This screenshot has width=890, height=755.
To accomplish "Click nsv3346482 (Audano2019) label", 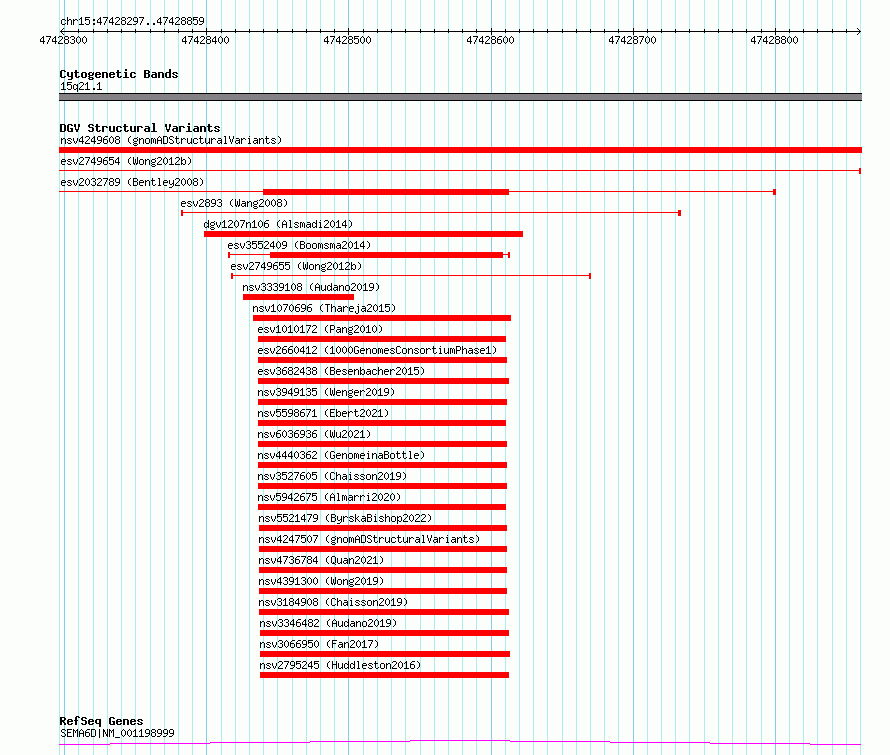I will click(x=328, y=623).
